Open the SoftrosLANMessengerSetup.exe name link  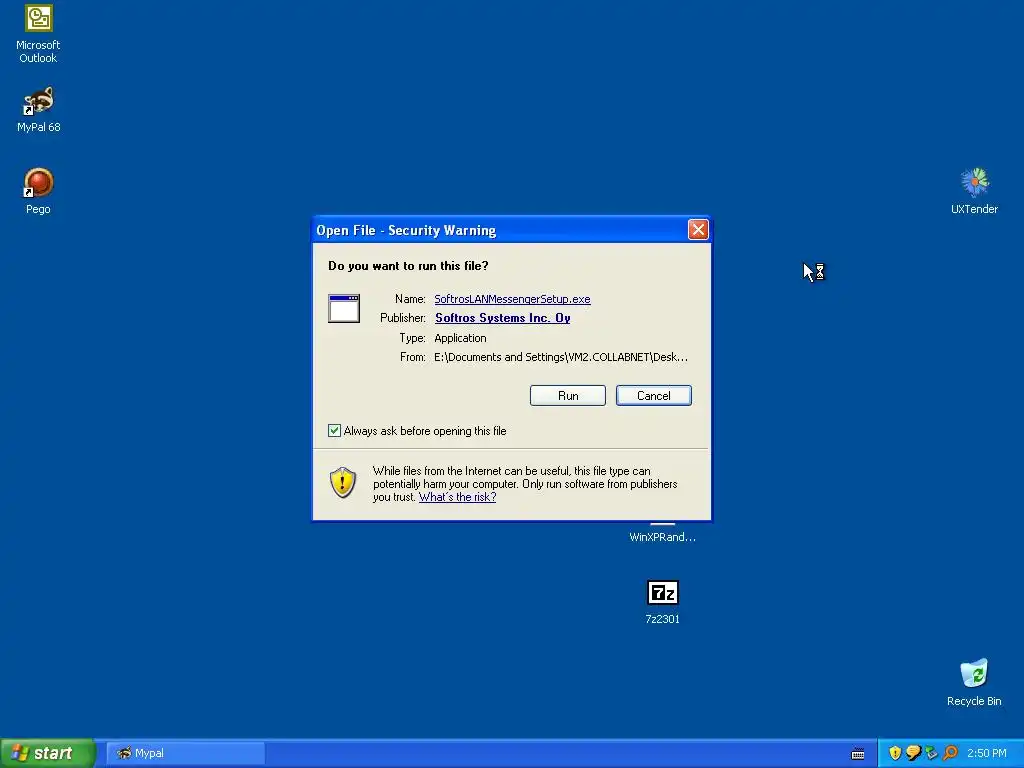point(512,299)
